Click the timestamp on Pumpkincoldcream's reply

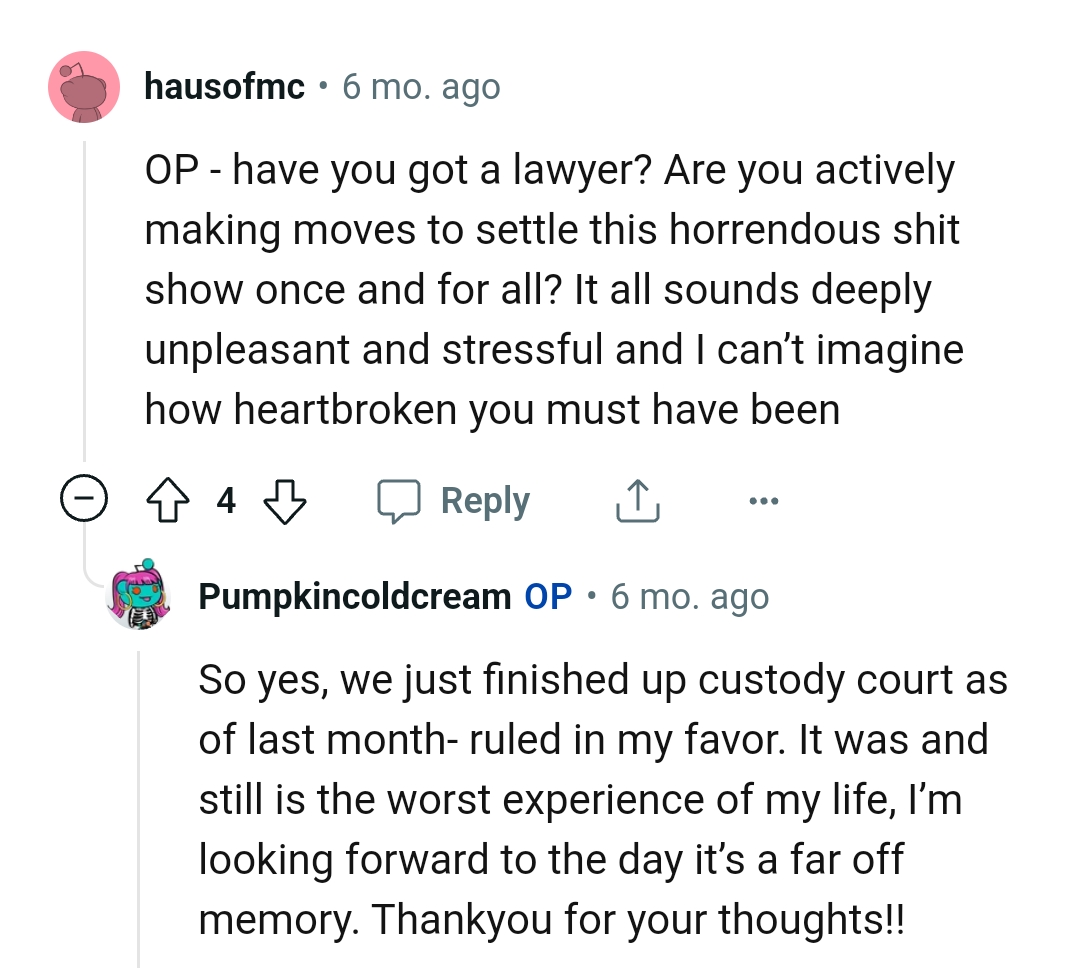[x=688, y=596]
